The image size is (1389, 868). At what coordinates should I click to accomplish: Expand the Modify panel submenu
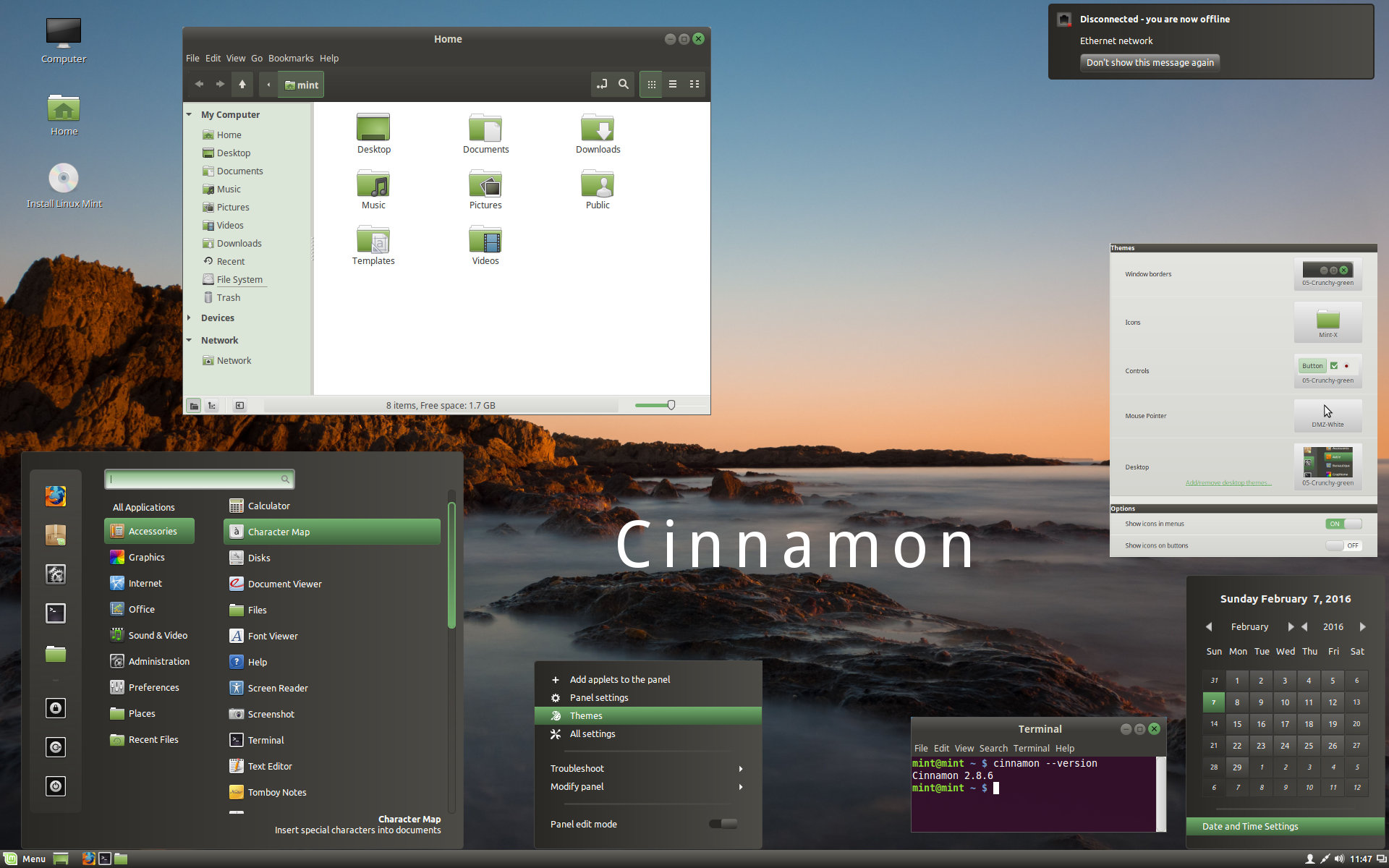click(x=647, y=786)
